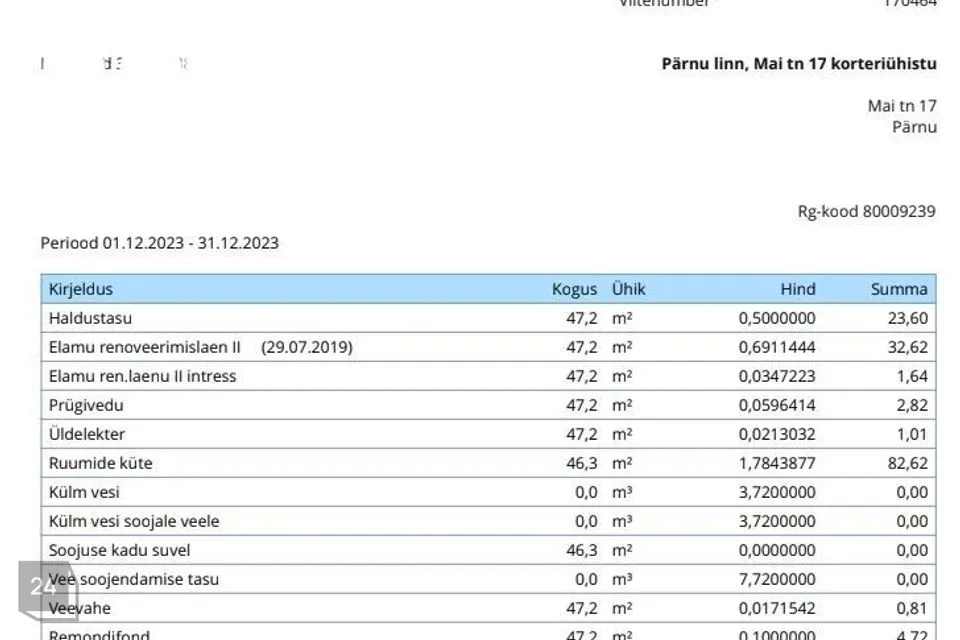Select the Ruumide küte sum 82,62

pos(908,463)
